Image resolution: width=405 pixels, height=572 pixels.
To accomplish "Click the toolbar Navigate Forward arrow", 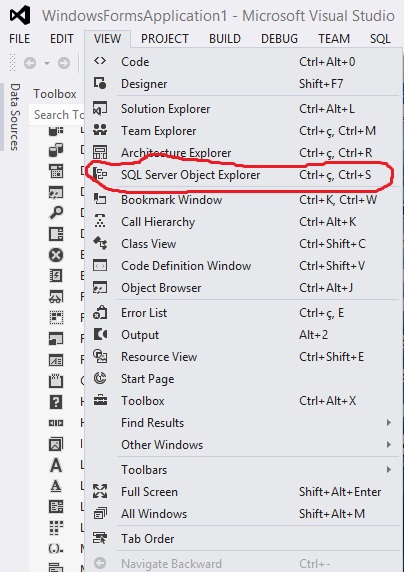I will [64, 63].
